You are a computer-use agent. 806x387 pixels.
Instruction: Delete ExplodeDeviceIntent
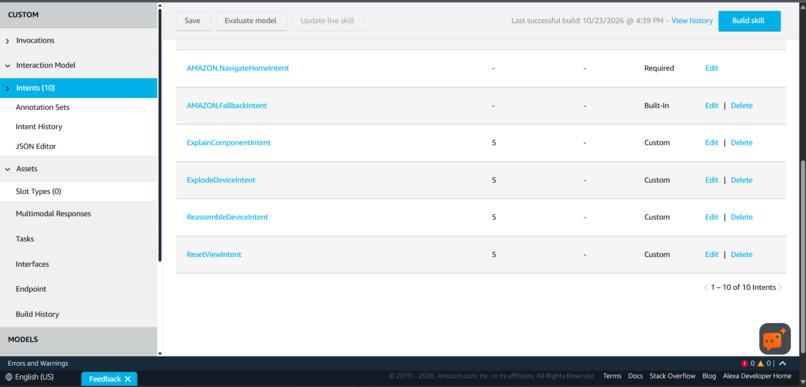click(742, 180)
